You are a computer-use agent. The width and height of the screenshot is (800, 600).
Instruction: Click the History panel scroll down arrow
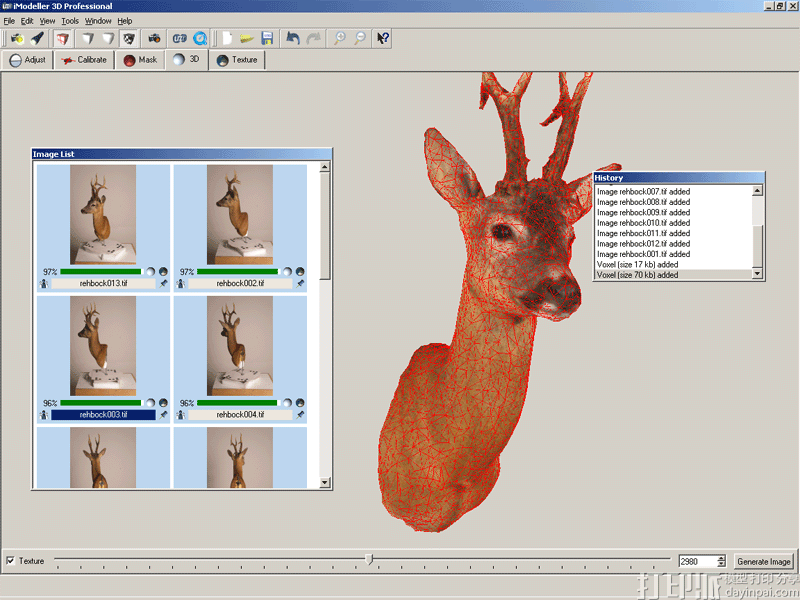coord(758,274)
